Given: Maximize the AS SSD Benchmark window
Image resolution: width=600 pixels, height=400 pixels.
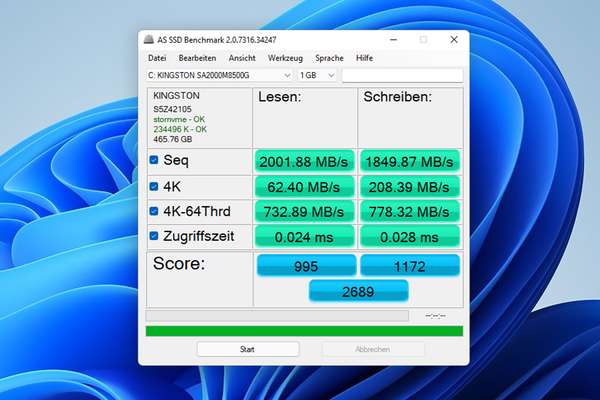Looking at the screenshot, I should tap(423, 40).
